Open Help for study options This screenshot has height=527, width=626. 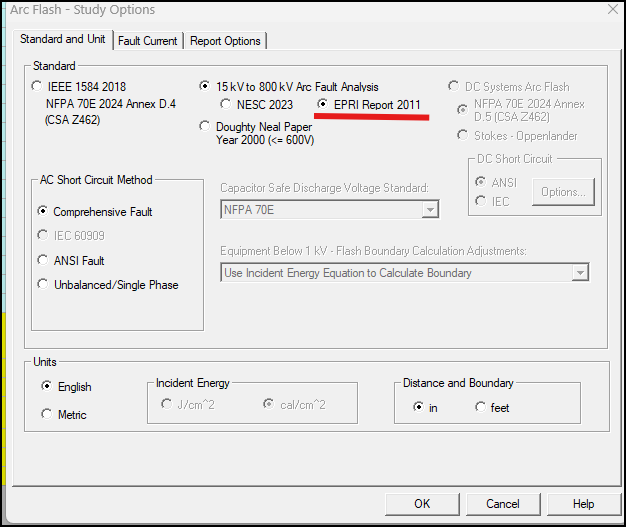[583, 504]
